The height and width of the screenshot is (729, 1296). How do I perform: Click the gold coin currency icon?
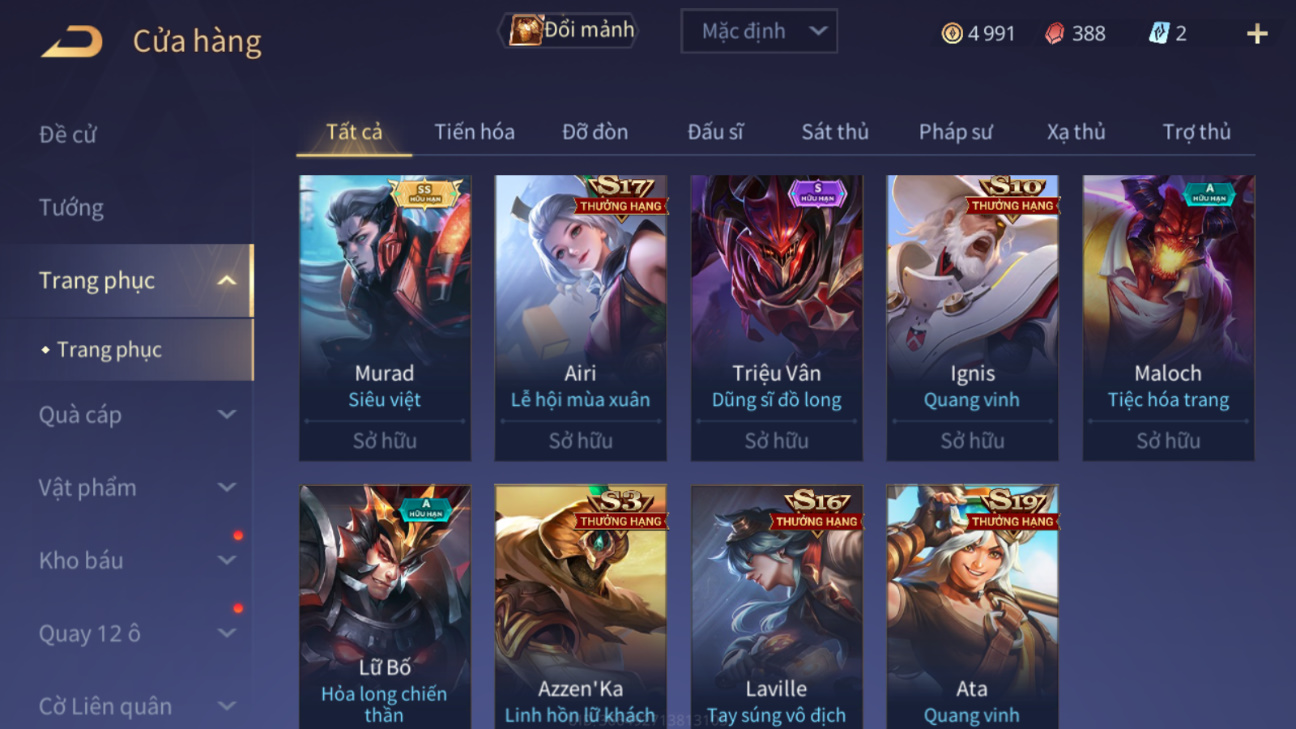(952, 33)
